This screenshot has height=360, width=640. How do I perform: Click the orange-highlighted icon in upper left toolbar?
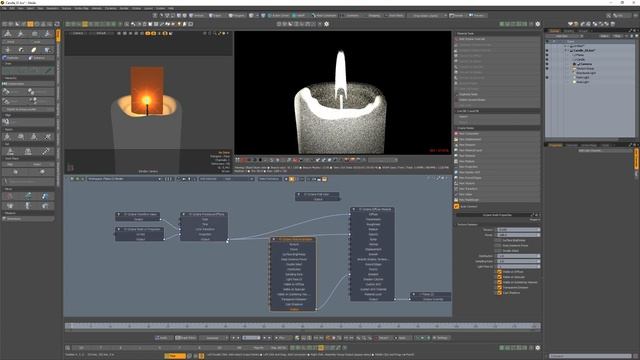point(30,24)
